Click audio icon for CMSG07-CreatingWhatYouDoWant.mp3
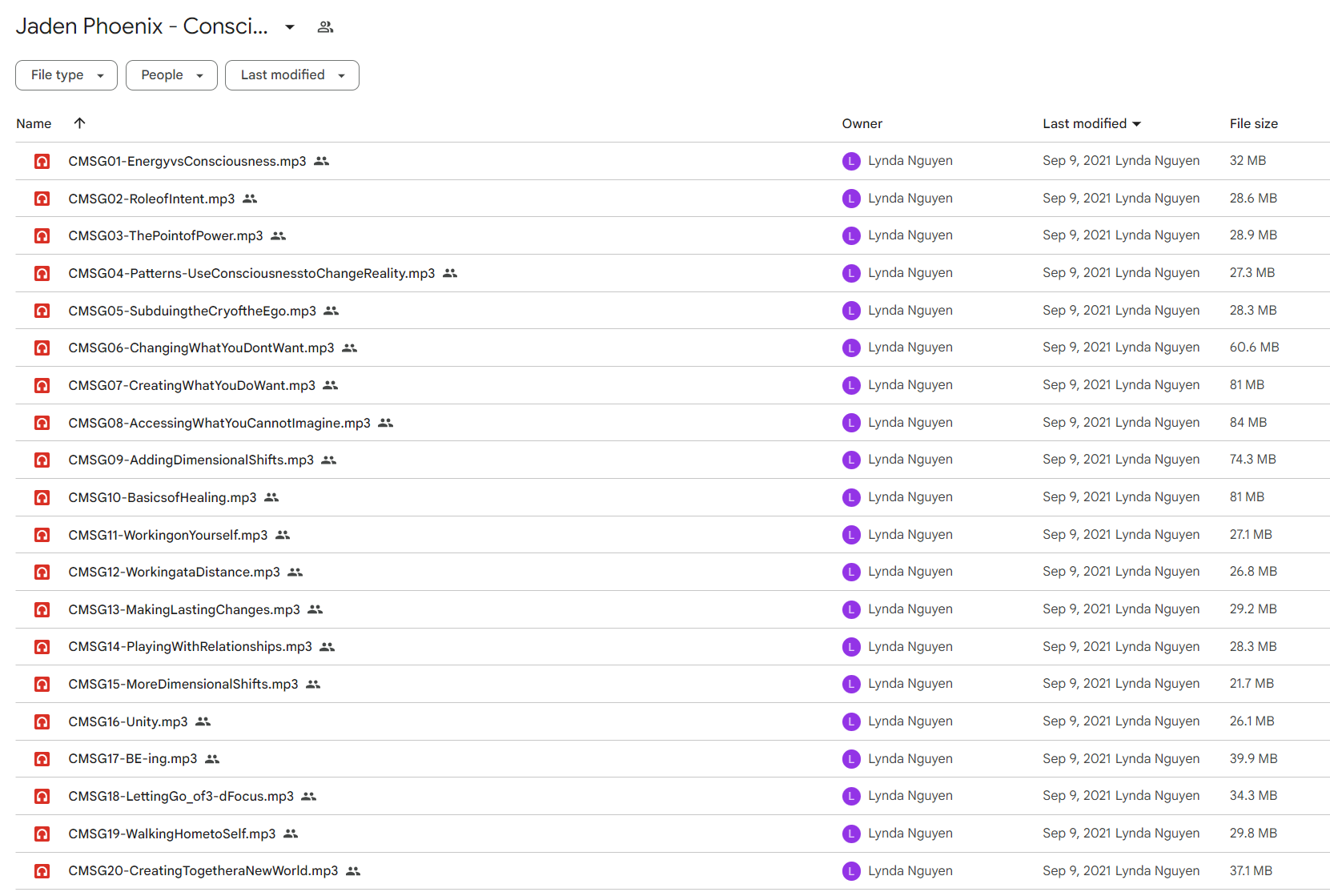The height and width of the screenshot is (896, 1330). (x=42, y=385)
